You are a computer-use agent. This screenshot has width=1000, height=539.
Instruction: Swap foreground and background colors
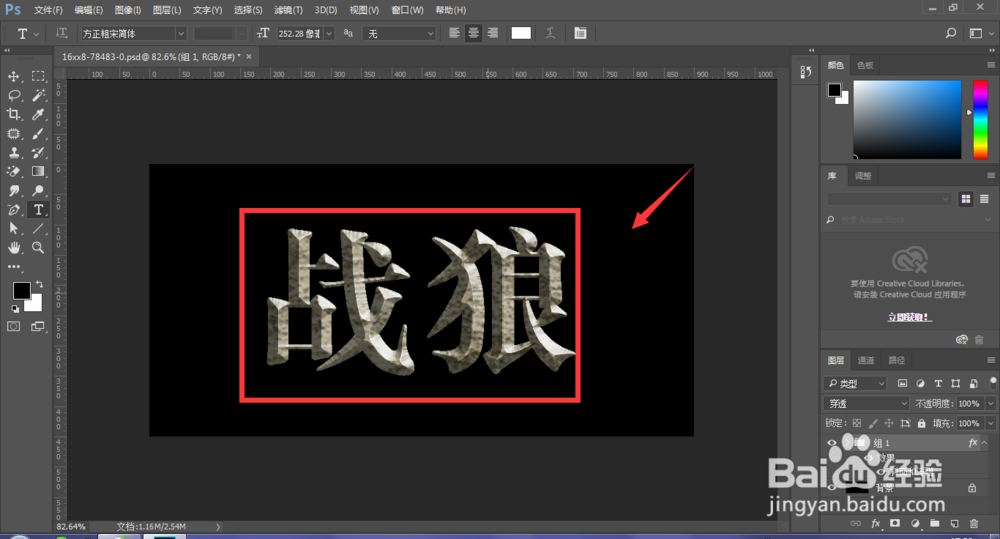(40, 284)
